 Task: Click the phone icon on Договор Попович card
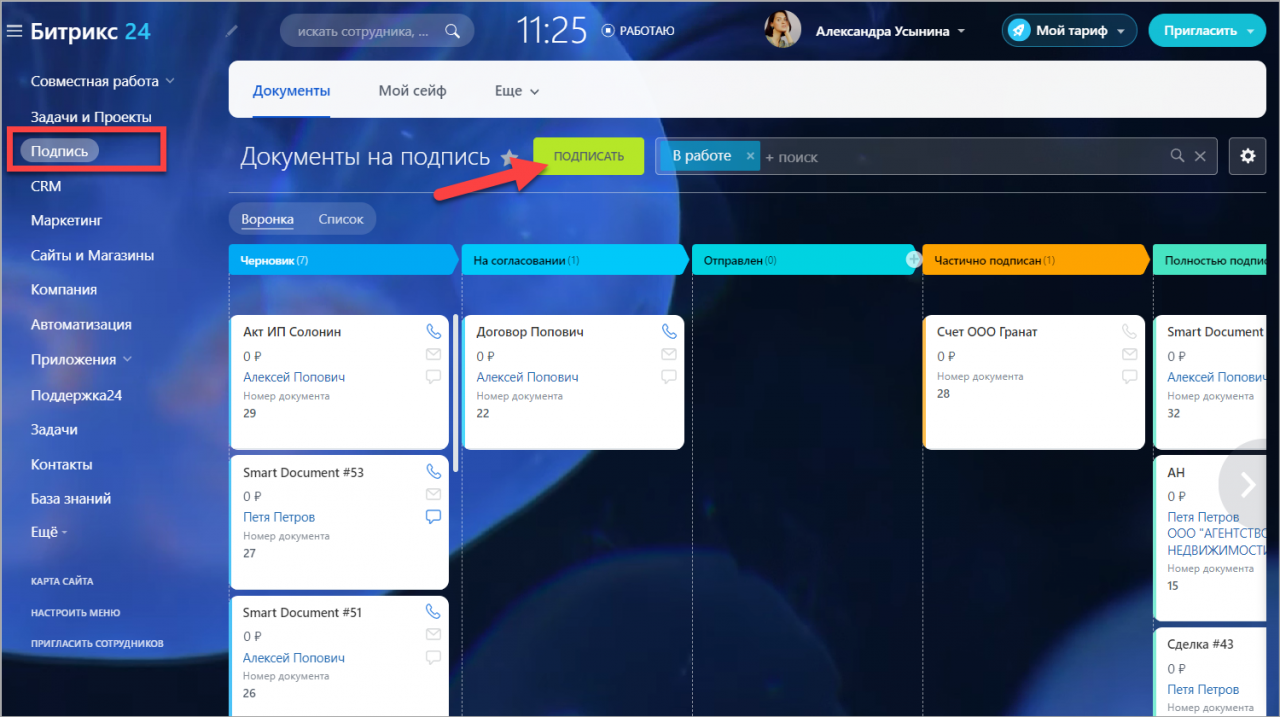point(669,331)
